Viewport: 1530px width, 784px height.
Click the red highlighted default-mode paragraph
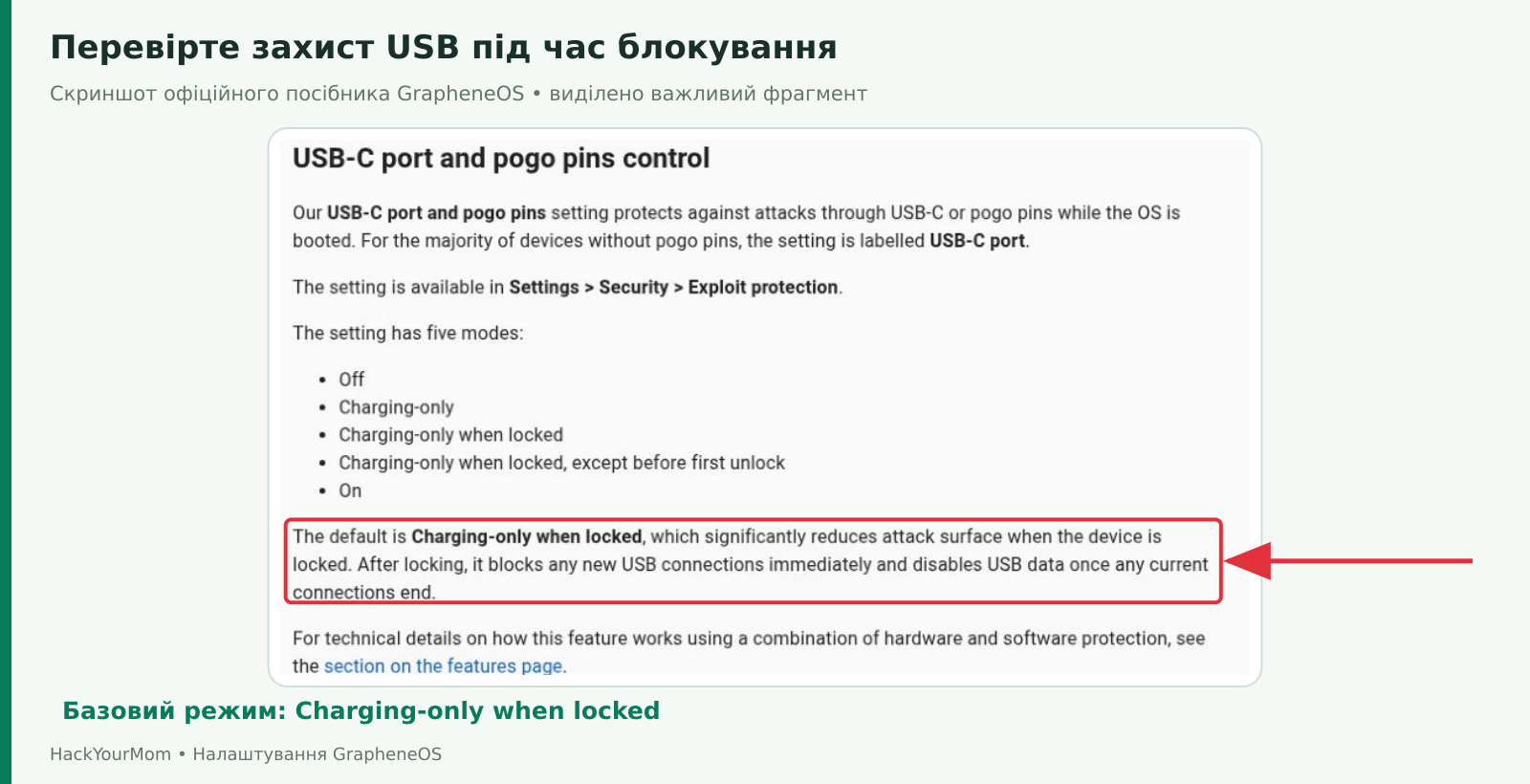[754, 561]
